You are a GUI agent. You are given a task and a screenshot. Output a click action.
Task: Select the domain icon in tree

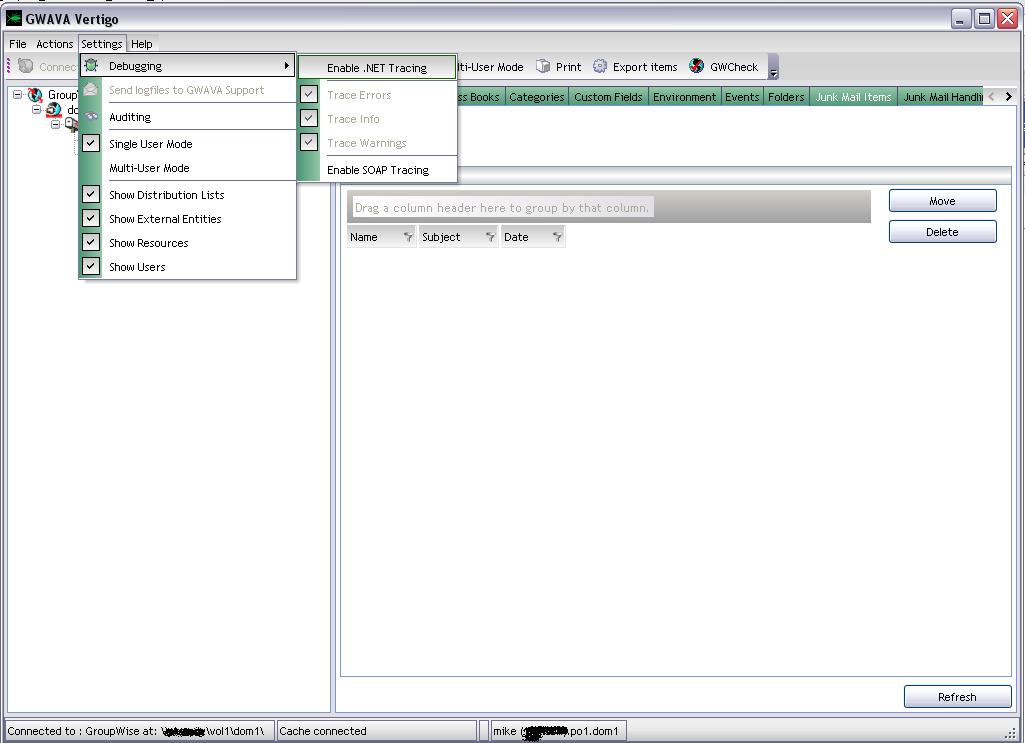[x=54, y=110]
